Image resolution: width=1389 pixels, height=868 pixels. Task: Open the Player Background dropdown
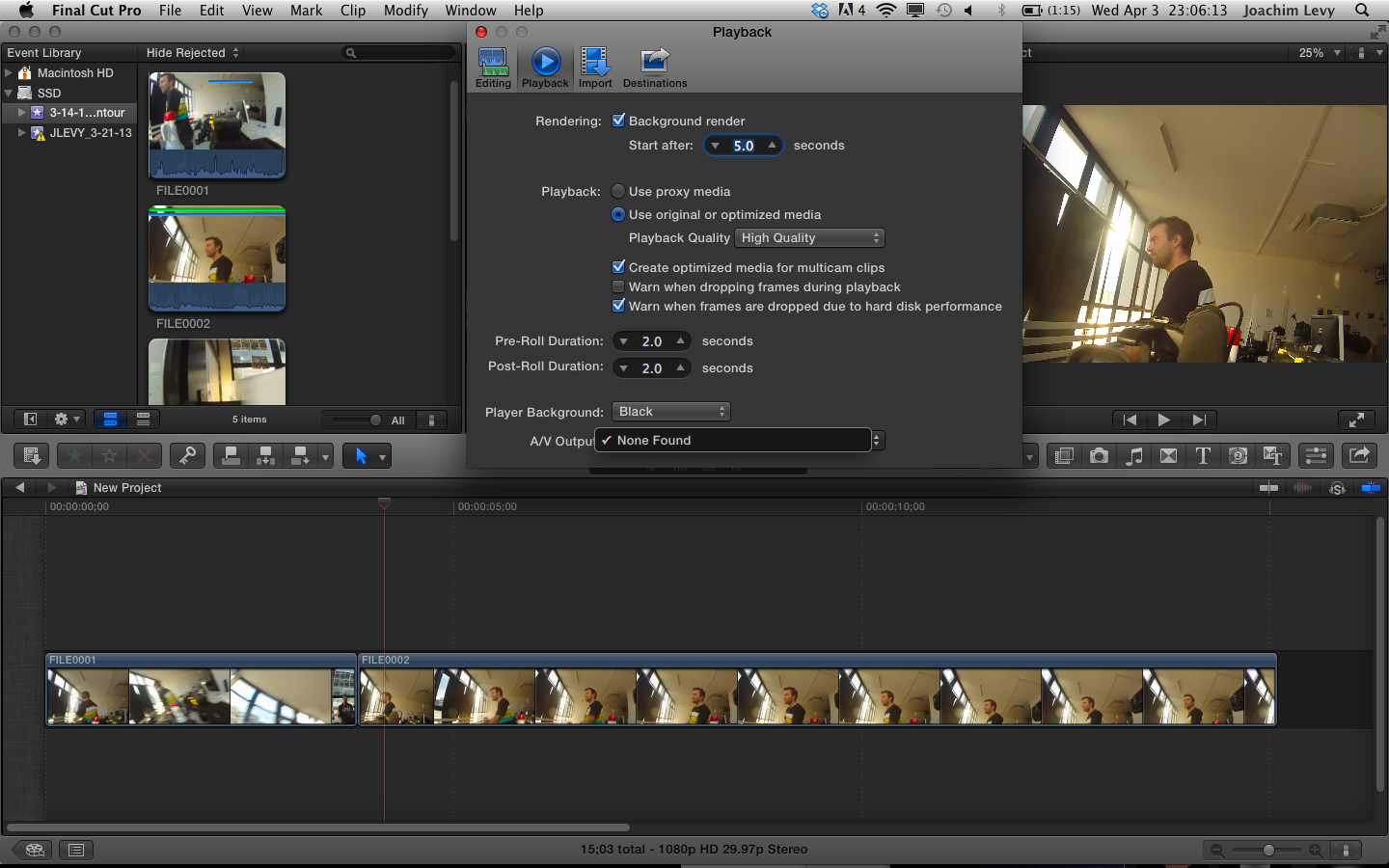(x=670, y=412)
